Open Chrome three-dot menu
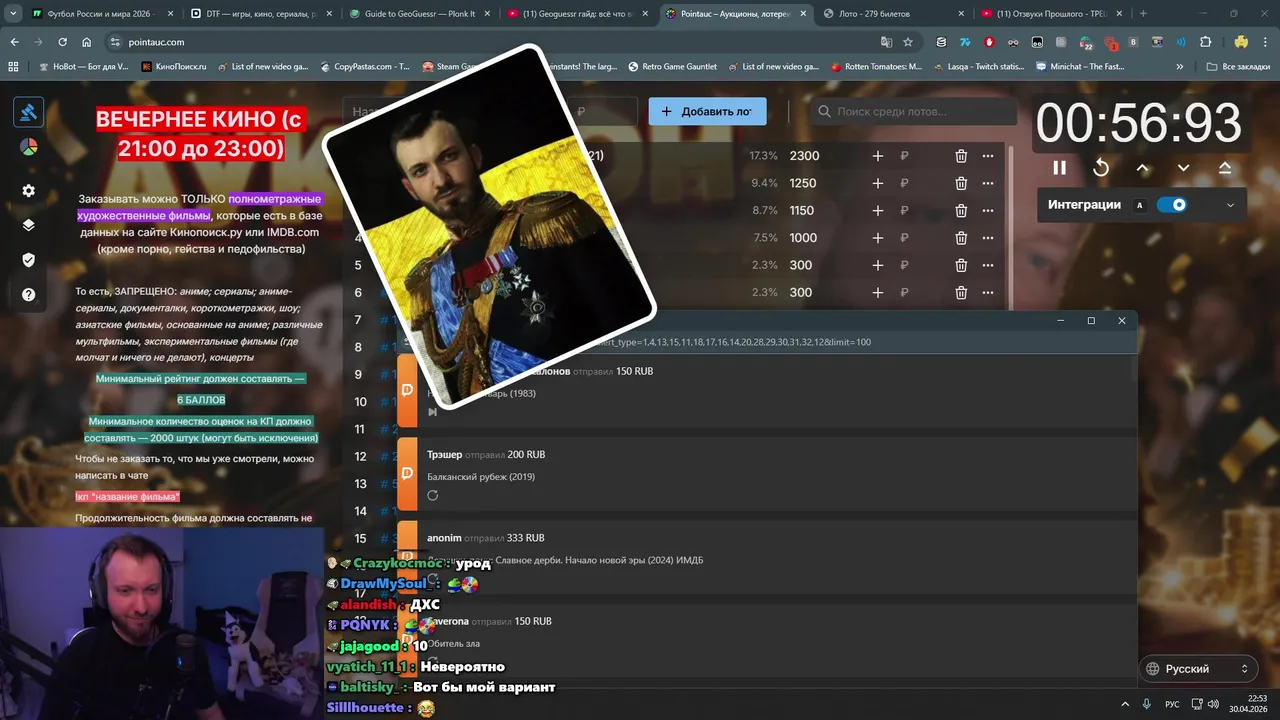 point(1265,42)
